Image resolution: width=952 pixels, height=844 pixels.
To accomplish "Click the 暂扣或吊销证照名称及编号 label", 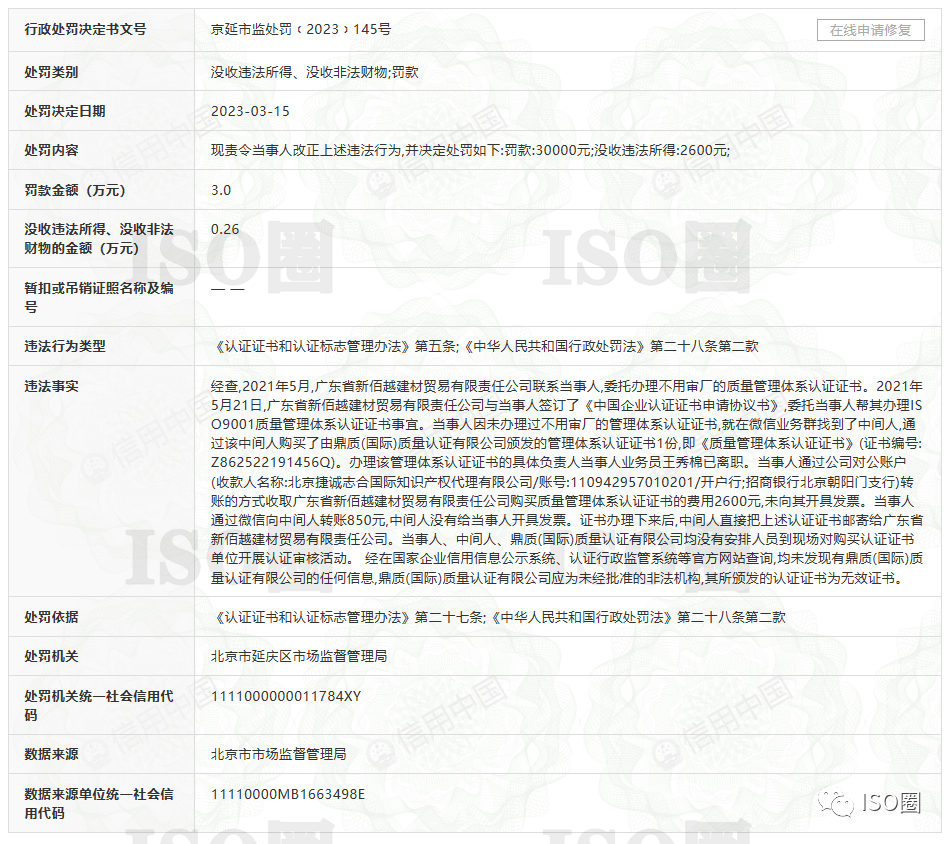I will (x=99, y=297).
